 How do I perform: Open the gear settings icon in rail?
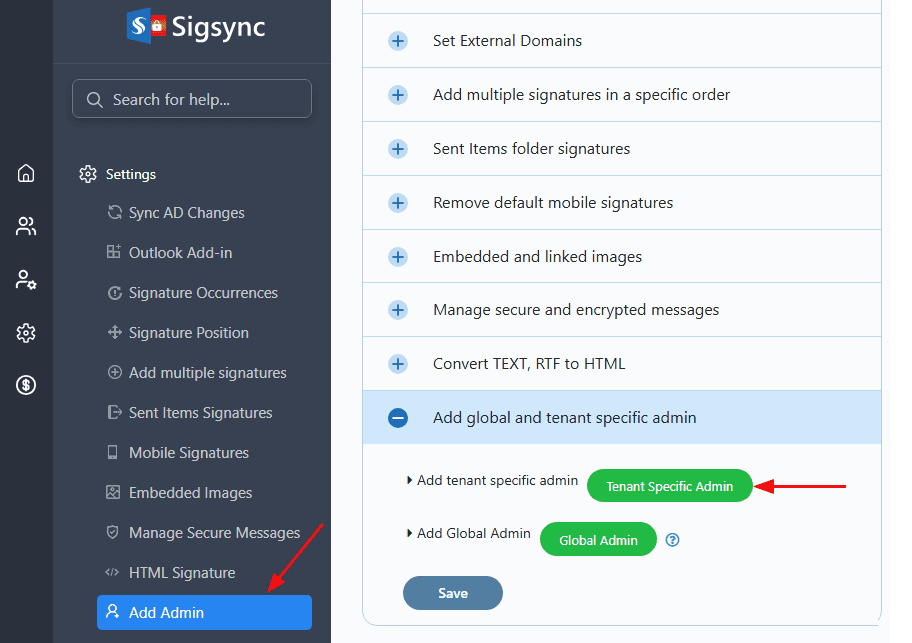click(26, 333)
